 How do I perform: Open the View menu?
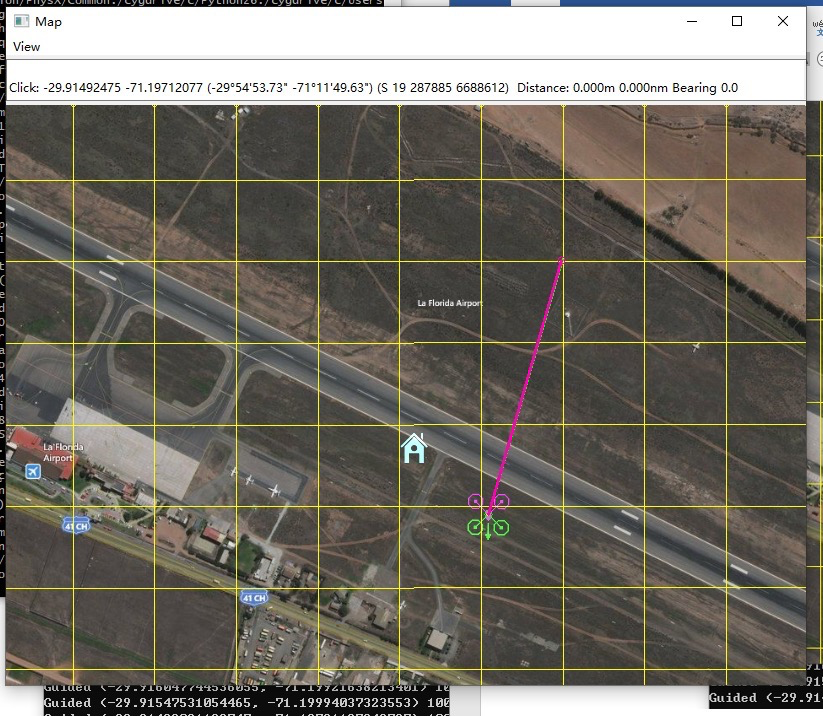coord(27,47)
